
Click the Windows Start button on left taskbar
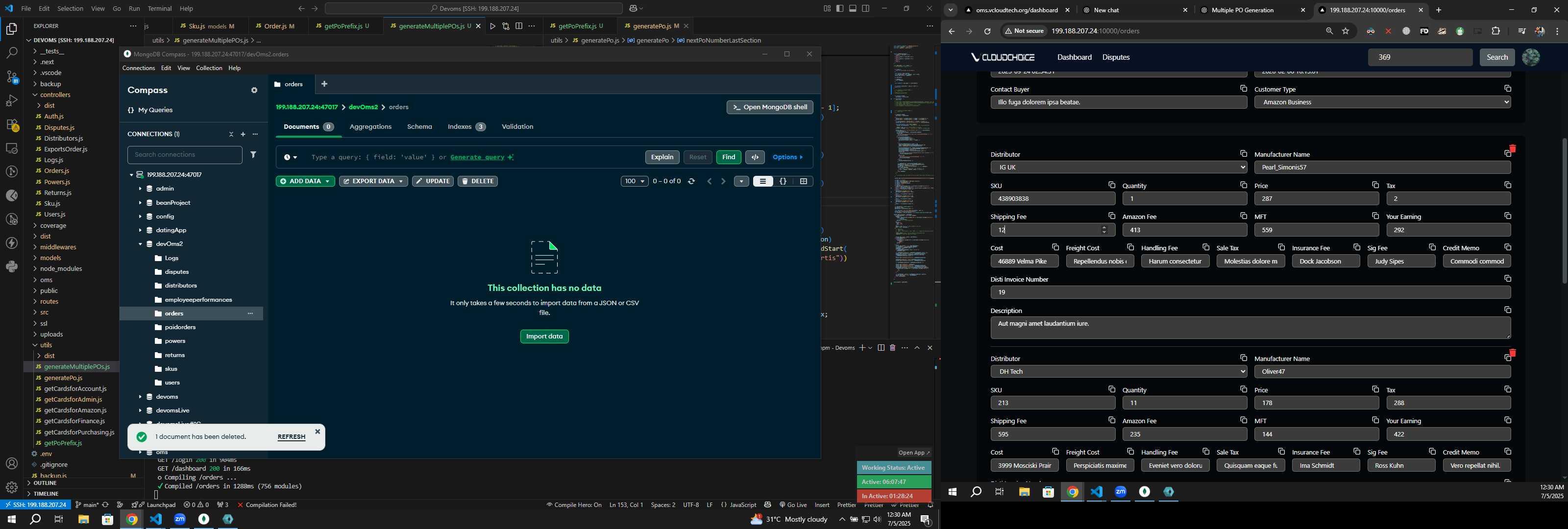pyautogui.click(x=11, y=519)
